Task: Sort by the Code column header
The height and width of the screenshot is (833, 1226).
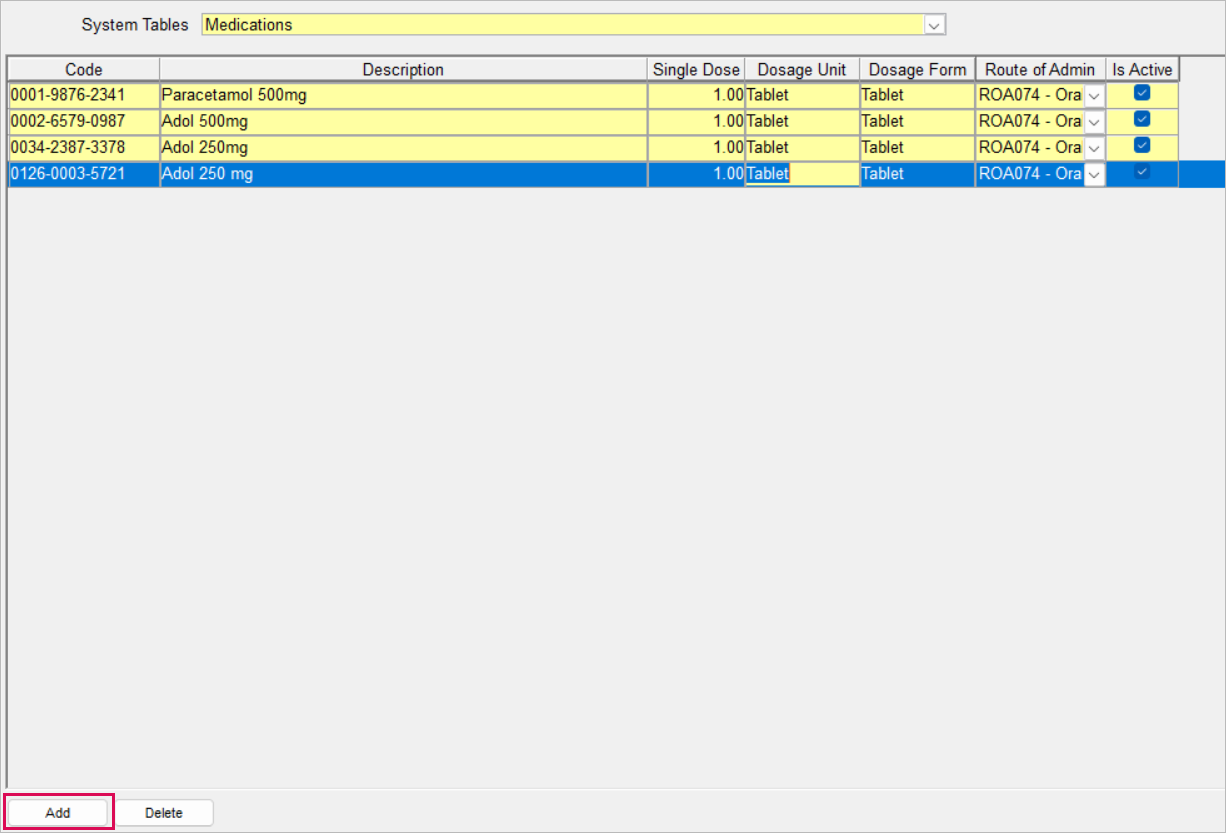Action: pyautogui.click(x=84, y=69)
